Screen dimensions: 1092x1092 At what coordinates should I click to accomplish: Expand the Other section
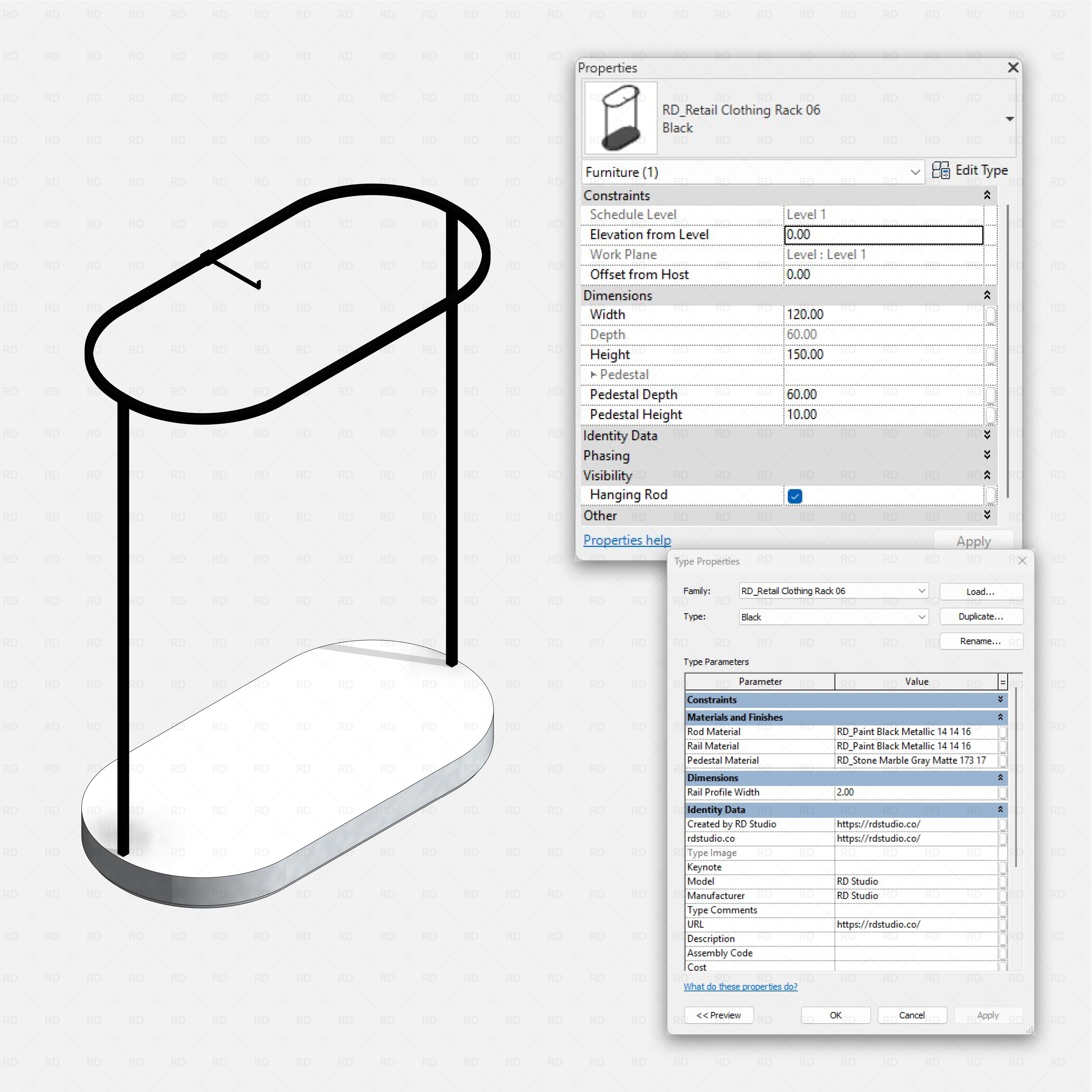[x=987, y=515]
